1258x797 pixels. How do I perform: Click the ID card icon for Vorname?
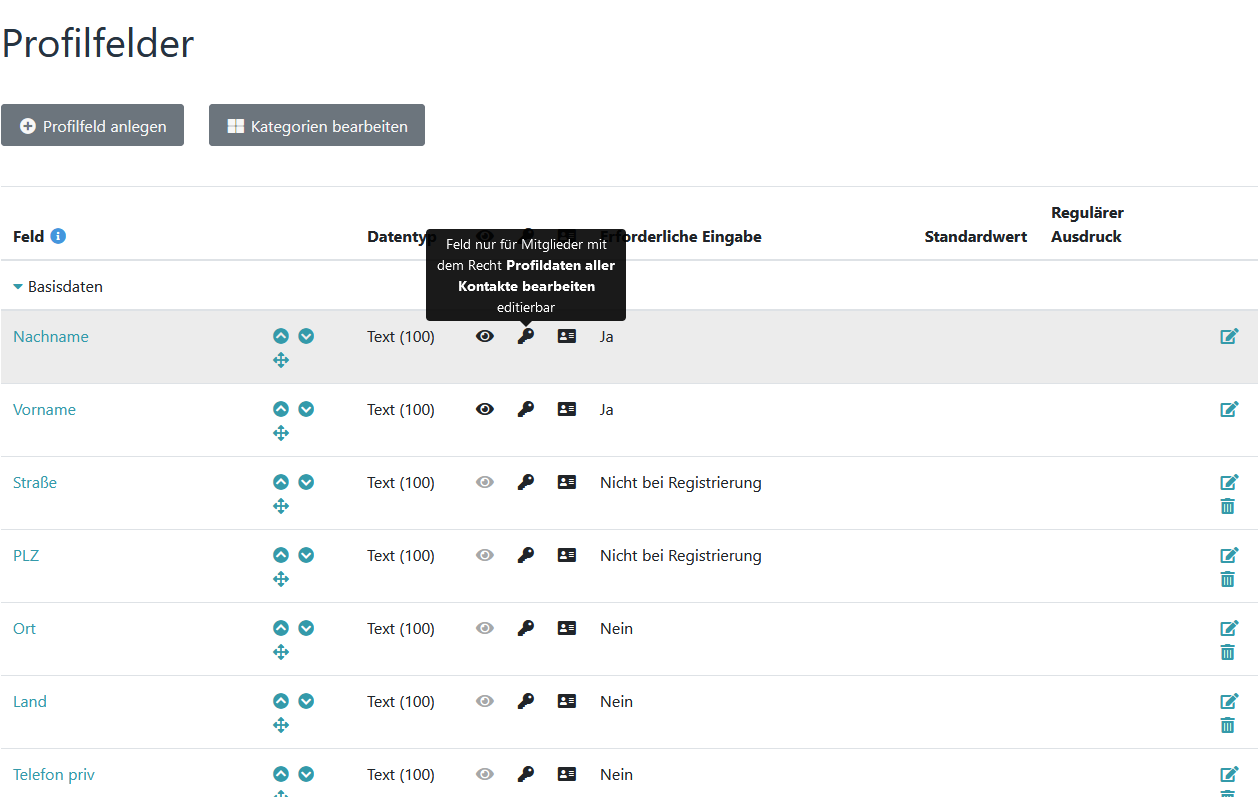pyautogui.click(x=567, y=409)
